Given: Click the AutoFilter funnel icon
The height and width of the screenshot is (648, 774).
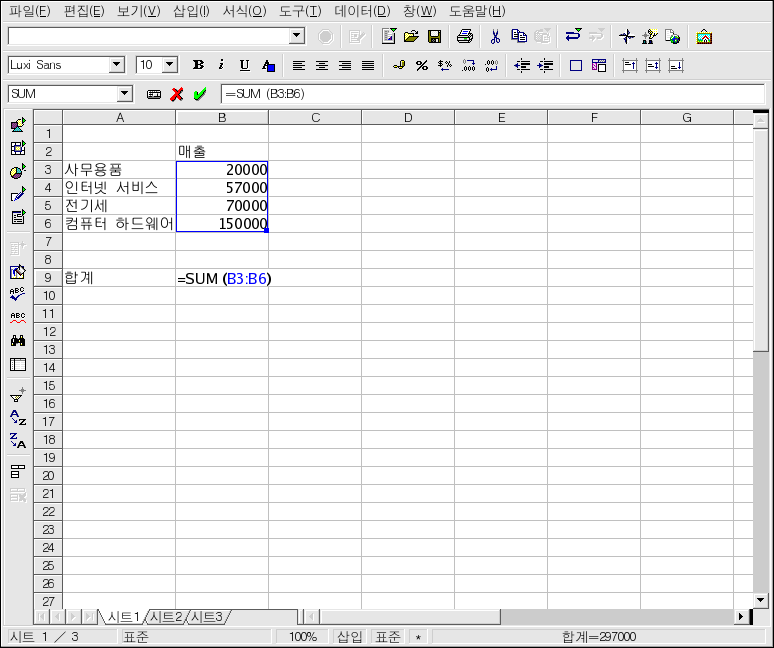Looking at the screenshot, I should click(x=18, y=395).
